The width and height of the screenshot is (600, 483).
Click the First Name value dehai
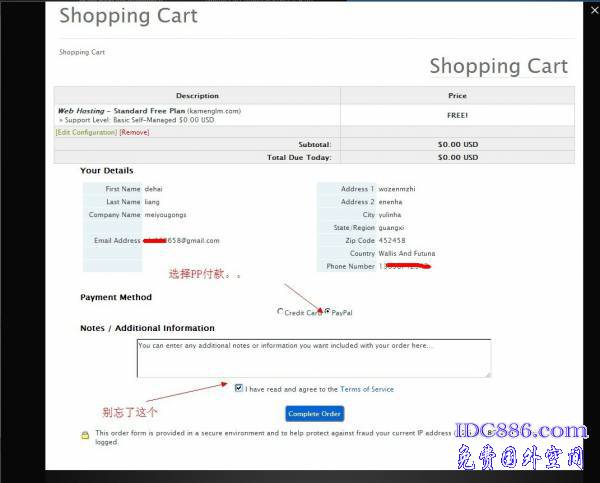tap(154, 189)
